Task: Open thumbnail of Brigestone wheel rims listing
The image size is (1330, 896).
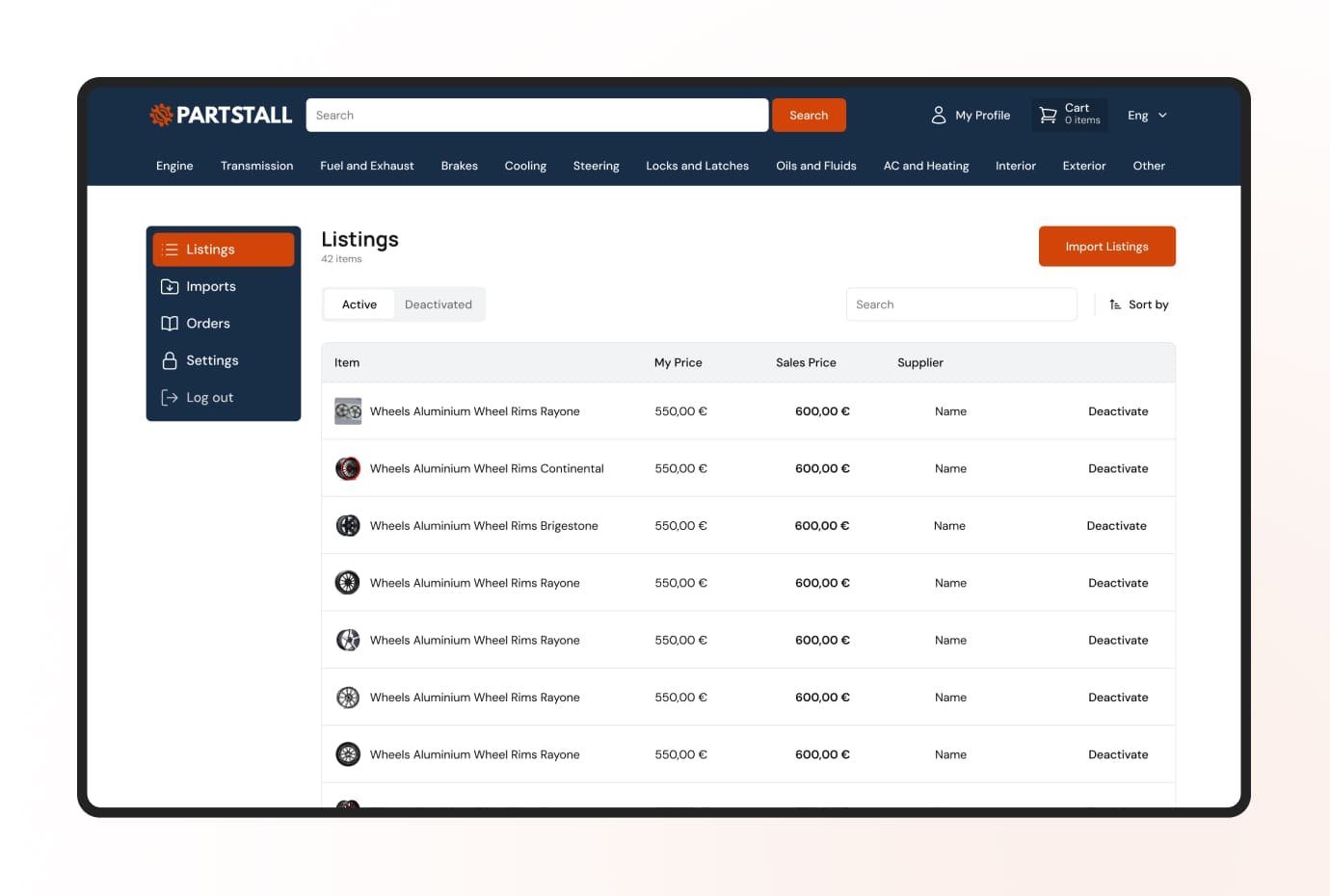Action: pos(348,525)
